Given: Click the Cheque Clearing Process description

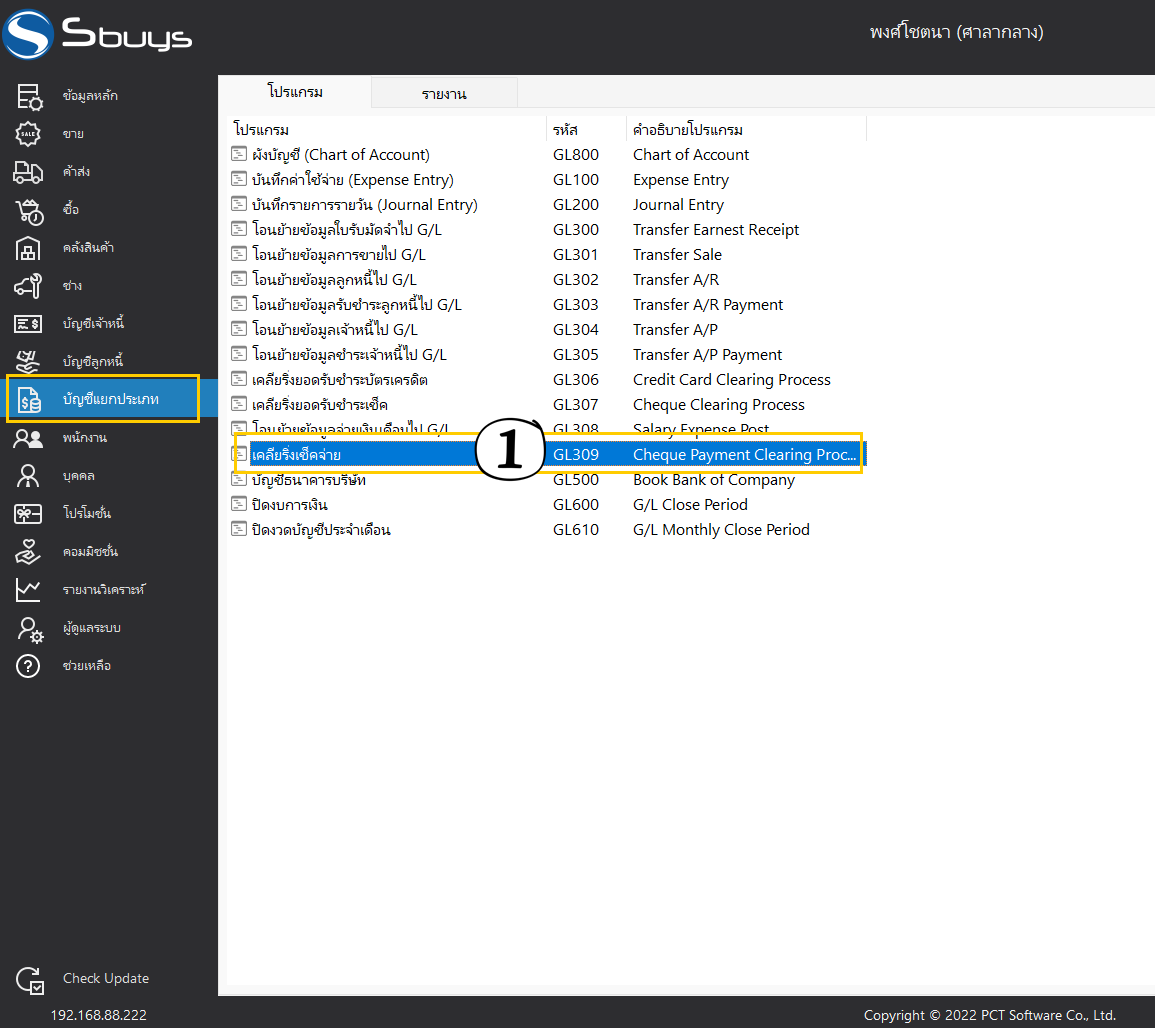Looking at the screenshot, I should click(x=719, y=405).
